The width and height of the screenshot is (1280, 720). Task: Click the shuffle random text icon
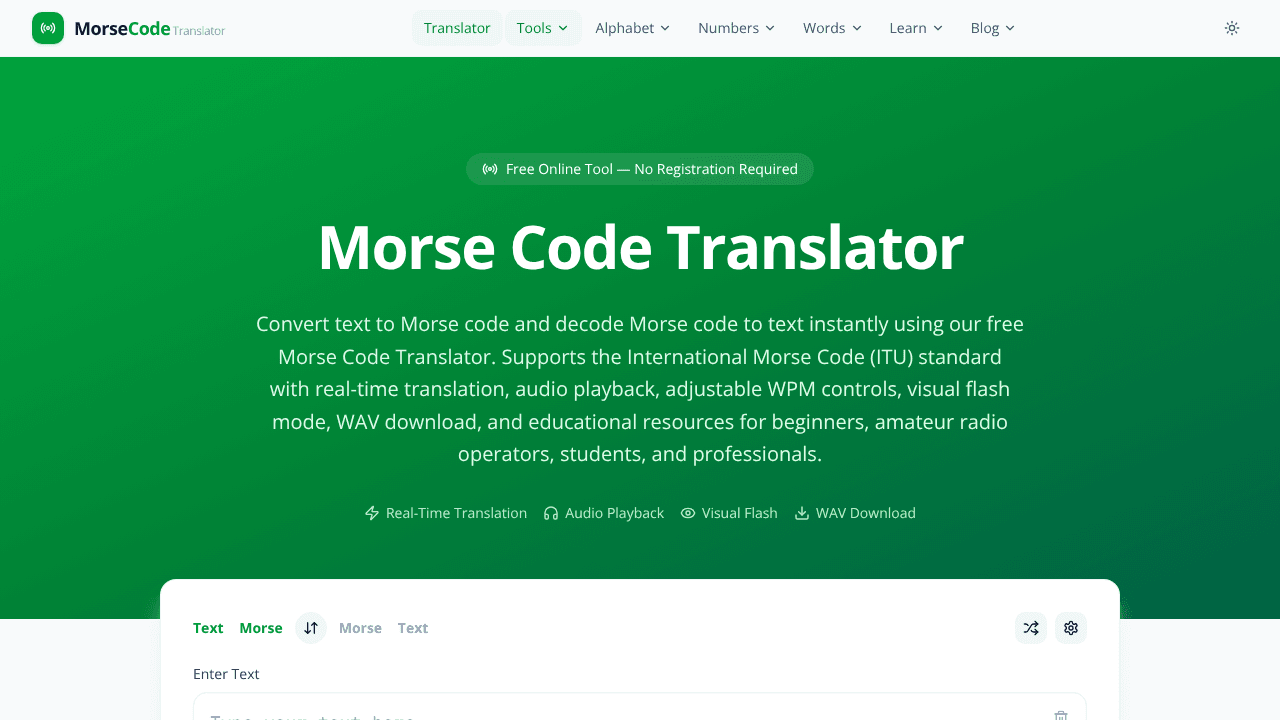tap(1031, 628)
